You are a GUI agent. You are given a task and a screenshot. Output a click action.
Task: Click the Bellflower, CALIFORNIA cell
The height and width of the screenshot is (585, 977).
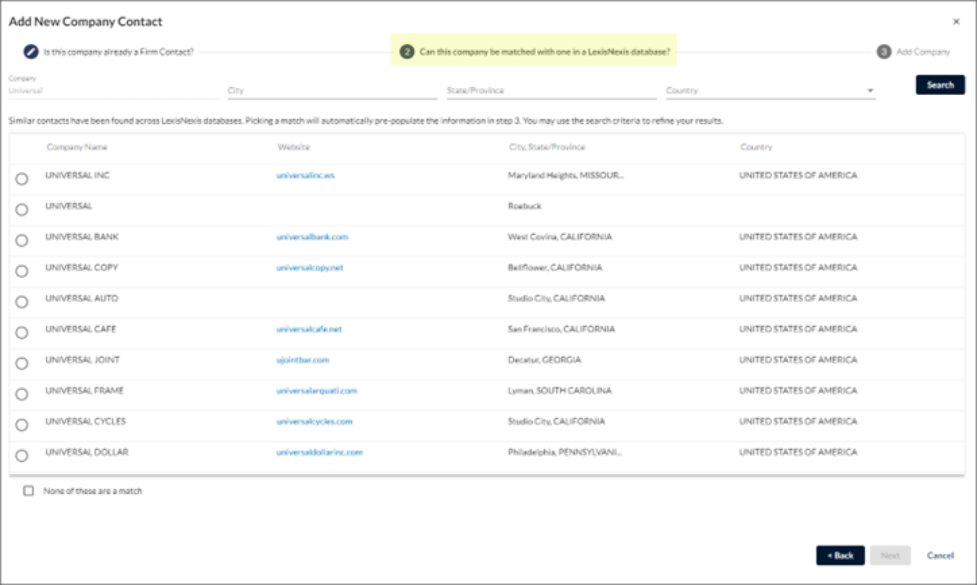coord(555,268)
